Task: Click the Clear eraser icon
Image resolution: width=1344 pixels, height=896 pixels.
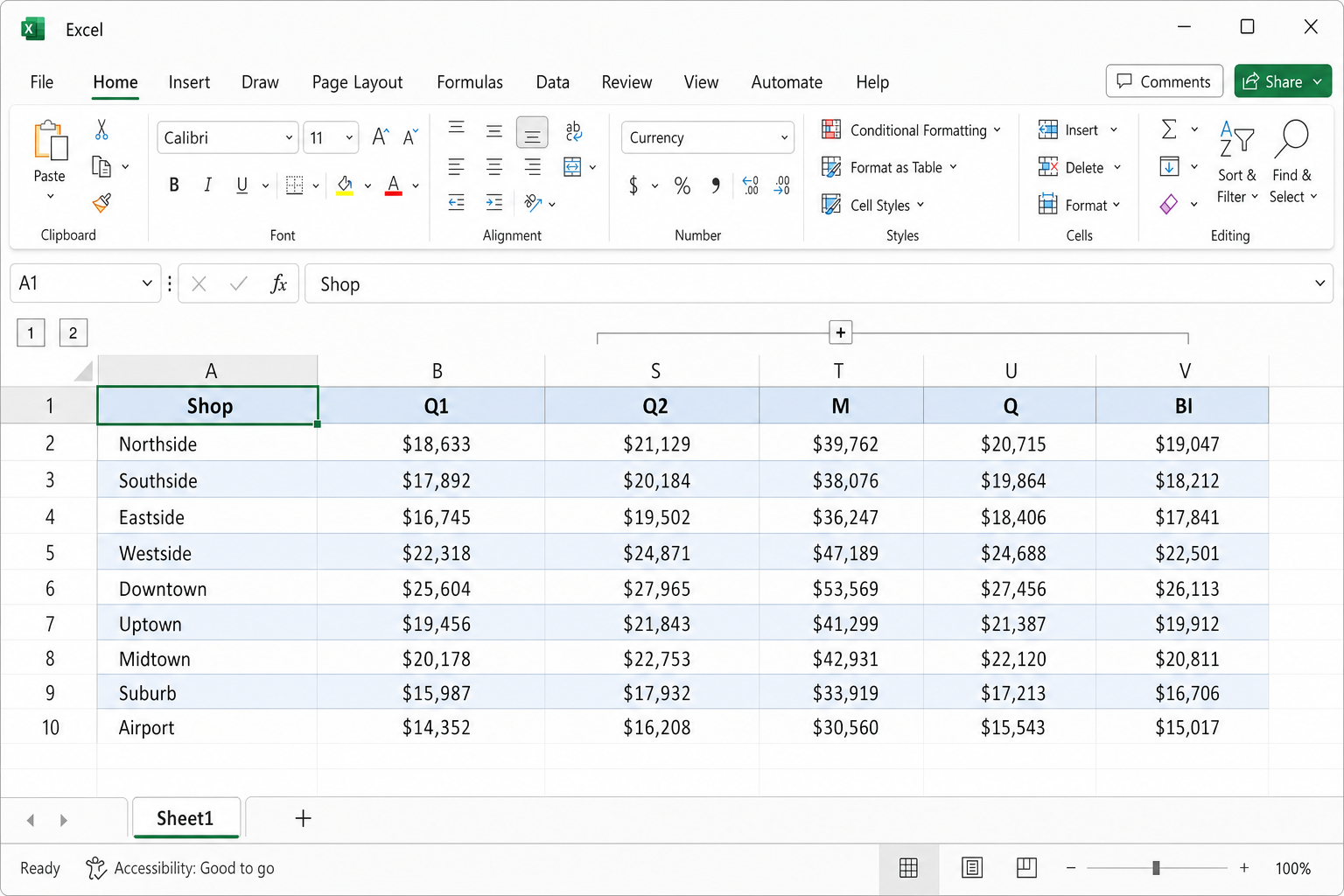Action: pos(1169,205)
